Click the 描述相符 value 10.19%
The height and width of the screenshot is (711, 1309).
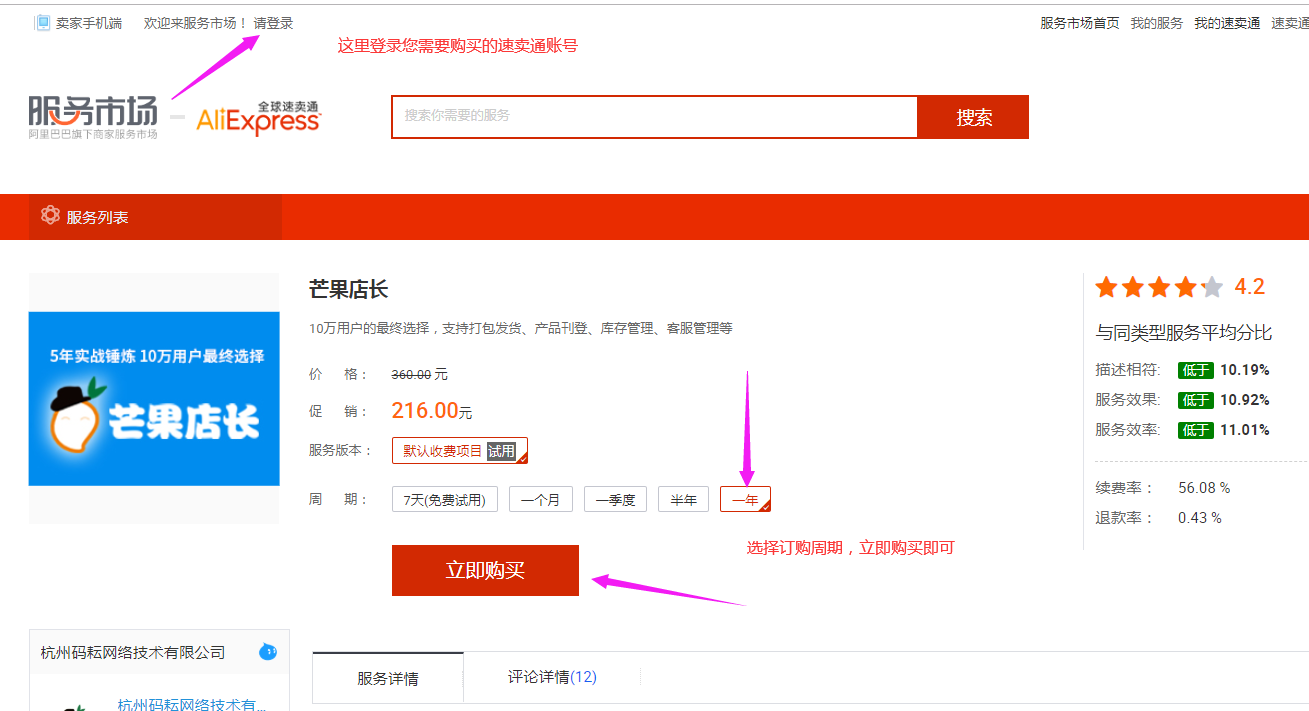pos(1245,370)
